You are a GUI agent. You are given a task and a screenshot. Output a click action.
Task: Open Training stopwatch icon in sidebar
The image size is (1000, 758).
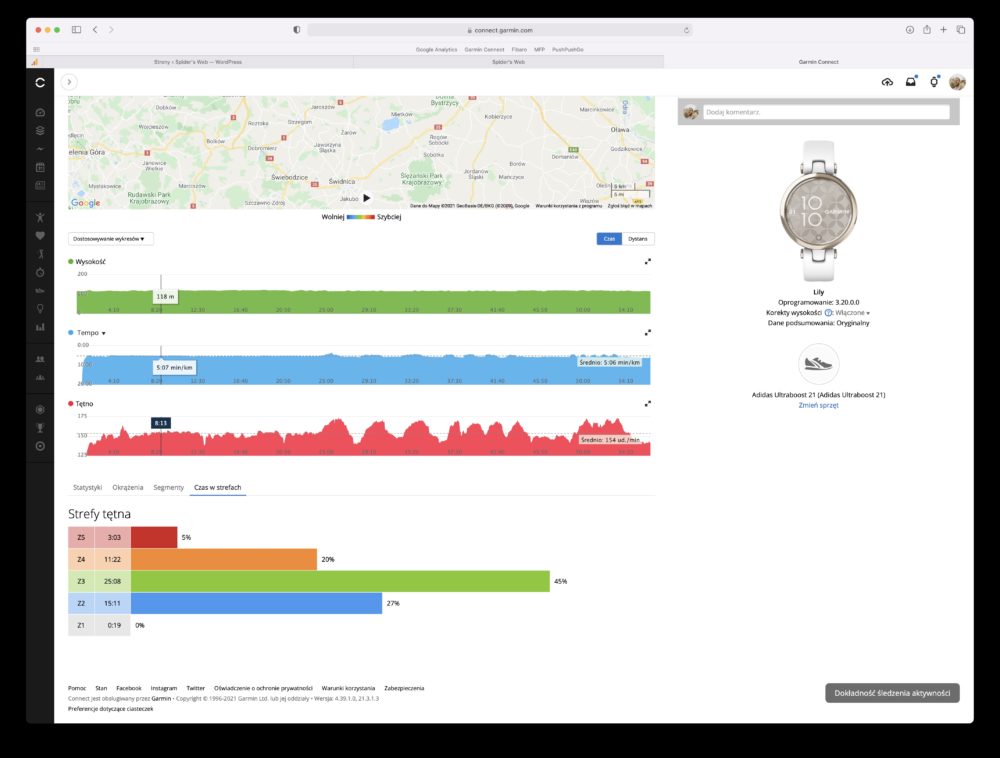(x=40, y=272)
